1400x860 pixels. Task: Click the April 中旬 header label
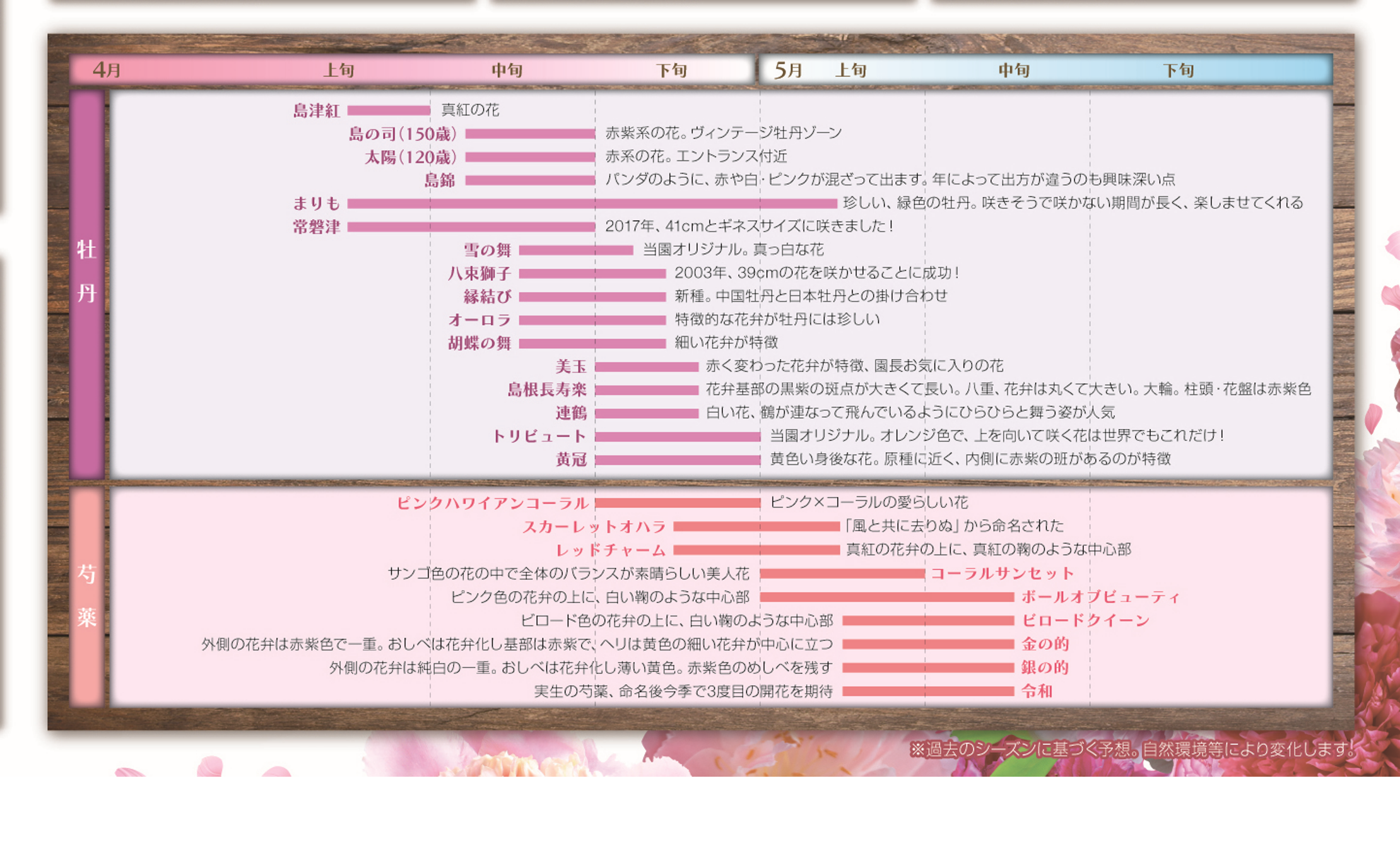(507, 70)
